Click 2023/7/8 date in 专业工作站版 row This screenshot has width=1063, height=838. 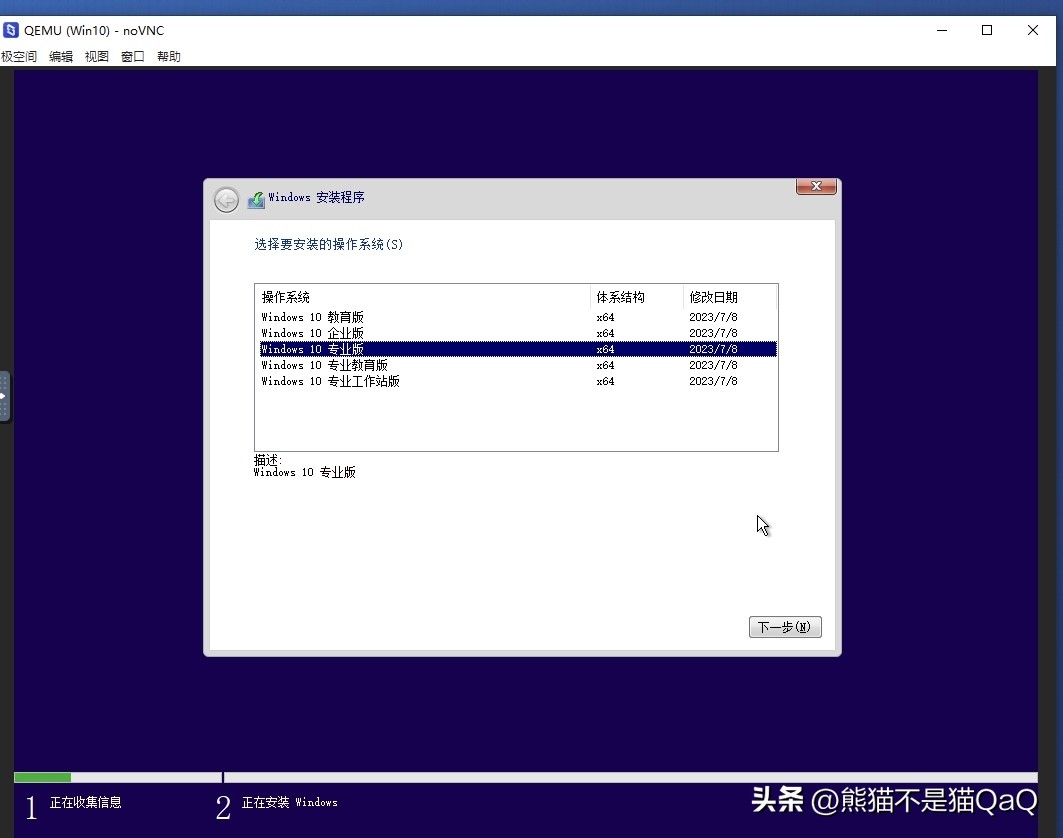713,381
